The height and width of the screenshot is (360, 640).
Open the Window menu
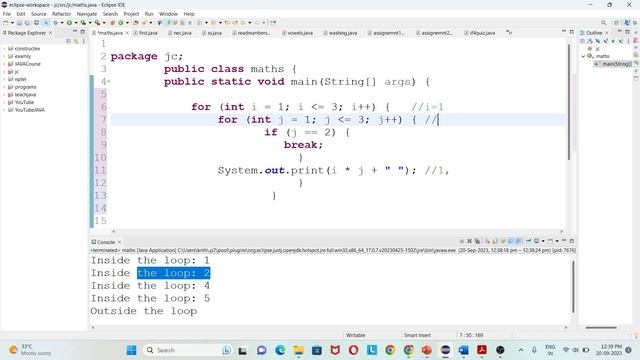[168, 14]
